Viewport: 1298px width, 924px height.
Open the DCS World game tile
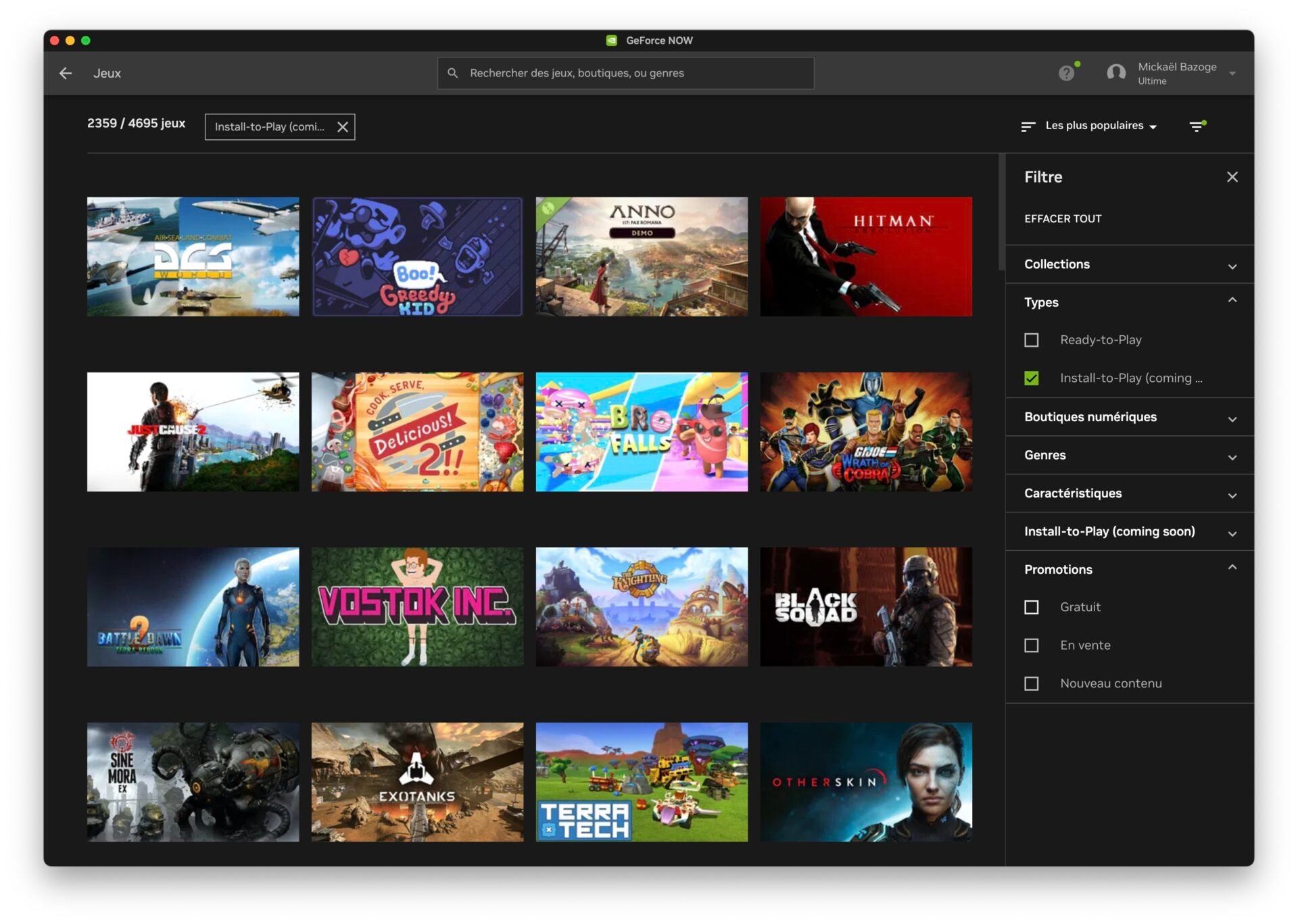click(x=193, y=257)
